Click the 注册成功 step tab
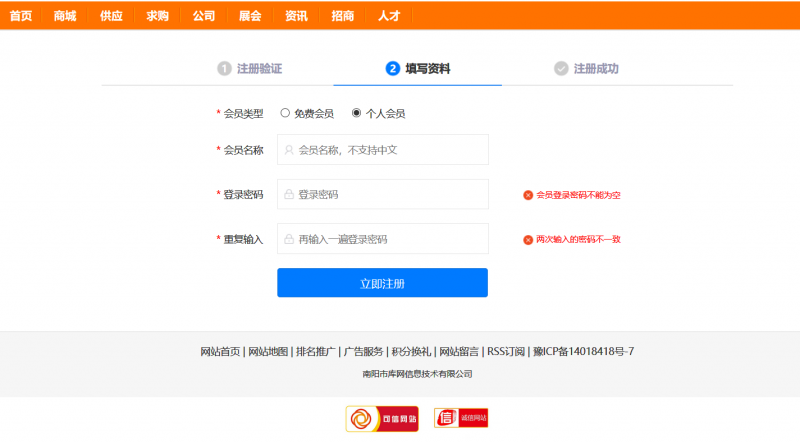The image size is (800, 442). (587, 69)
